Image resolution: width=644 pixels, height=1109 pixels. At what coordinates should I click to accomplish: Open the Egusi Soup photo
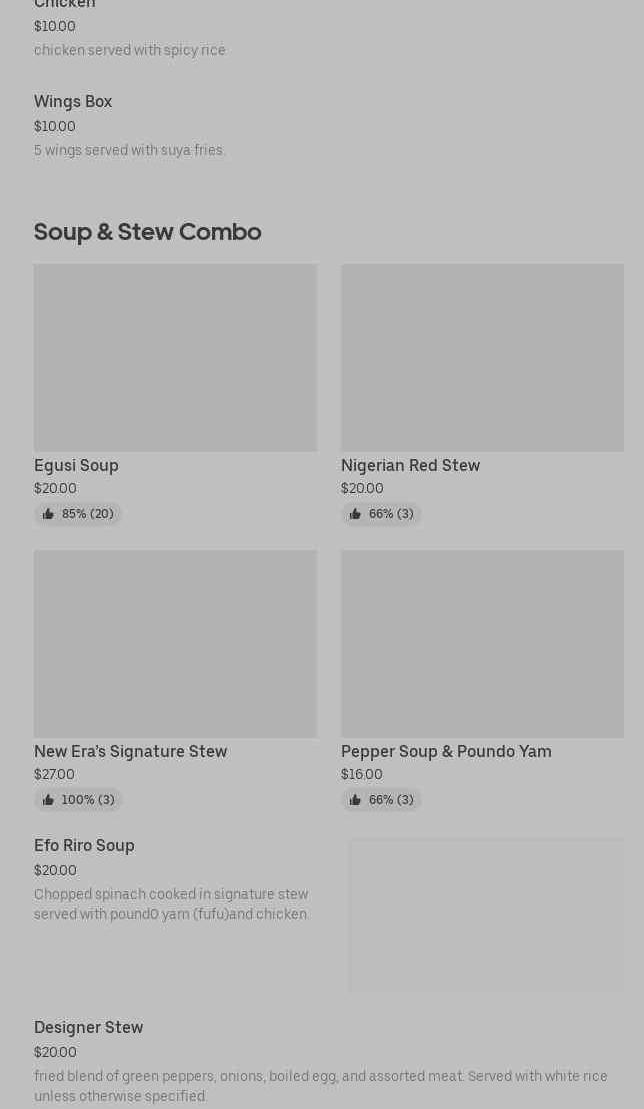pos(175,357)
